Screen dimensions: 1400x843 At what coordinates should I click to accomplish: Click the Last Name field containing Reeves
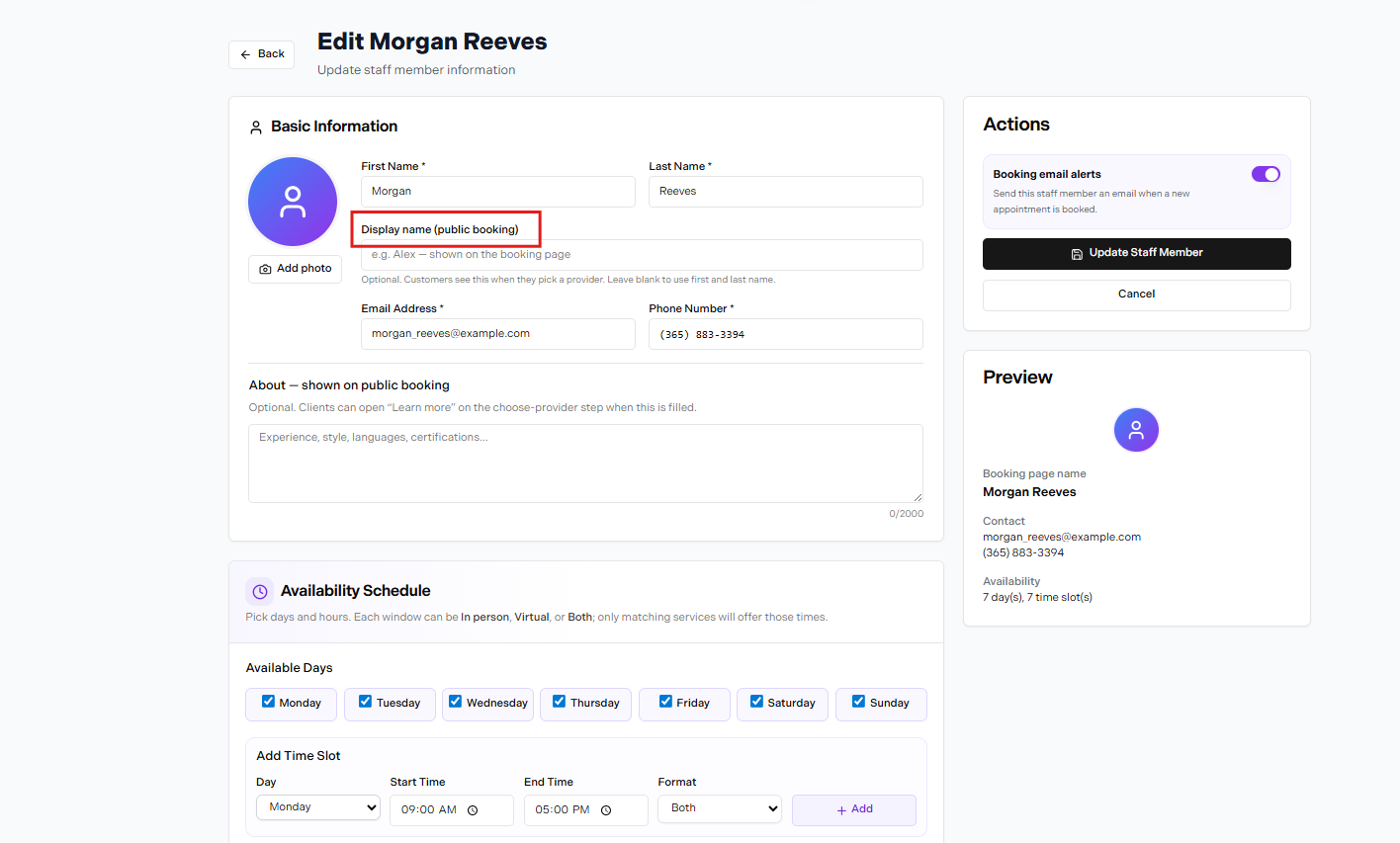point(786,192)
